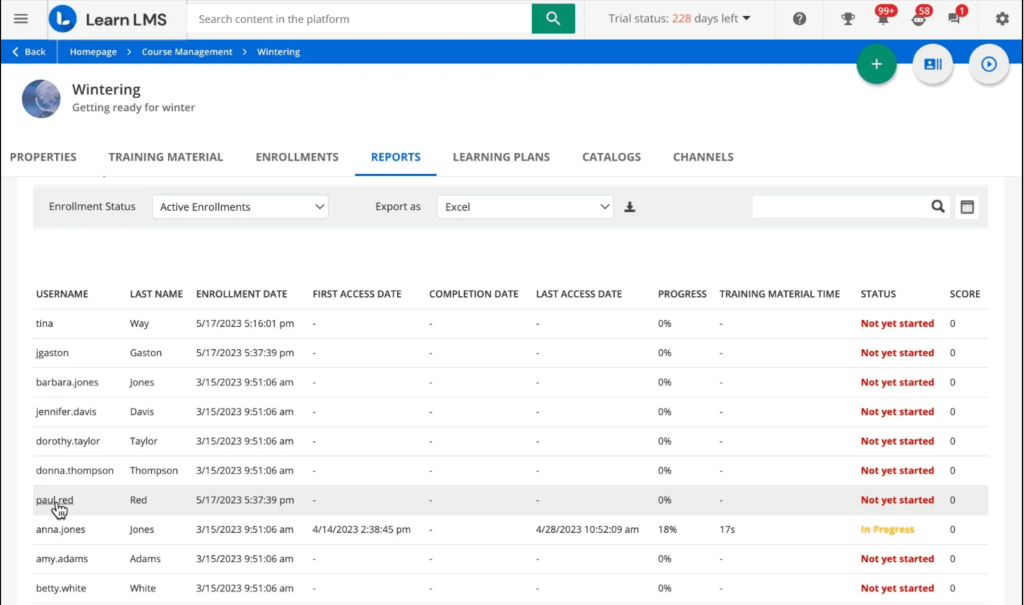This screenshot has height=605, width=1024.
Task: Open messages via the chat icon
Action: pos(954,18)
